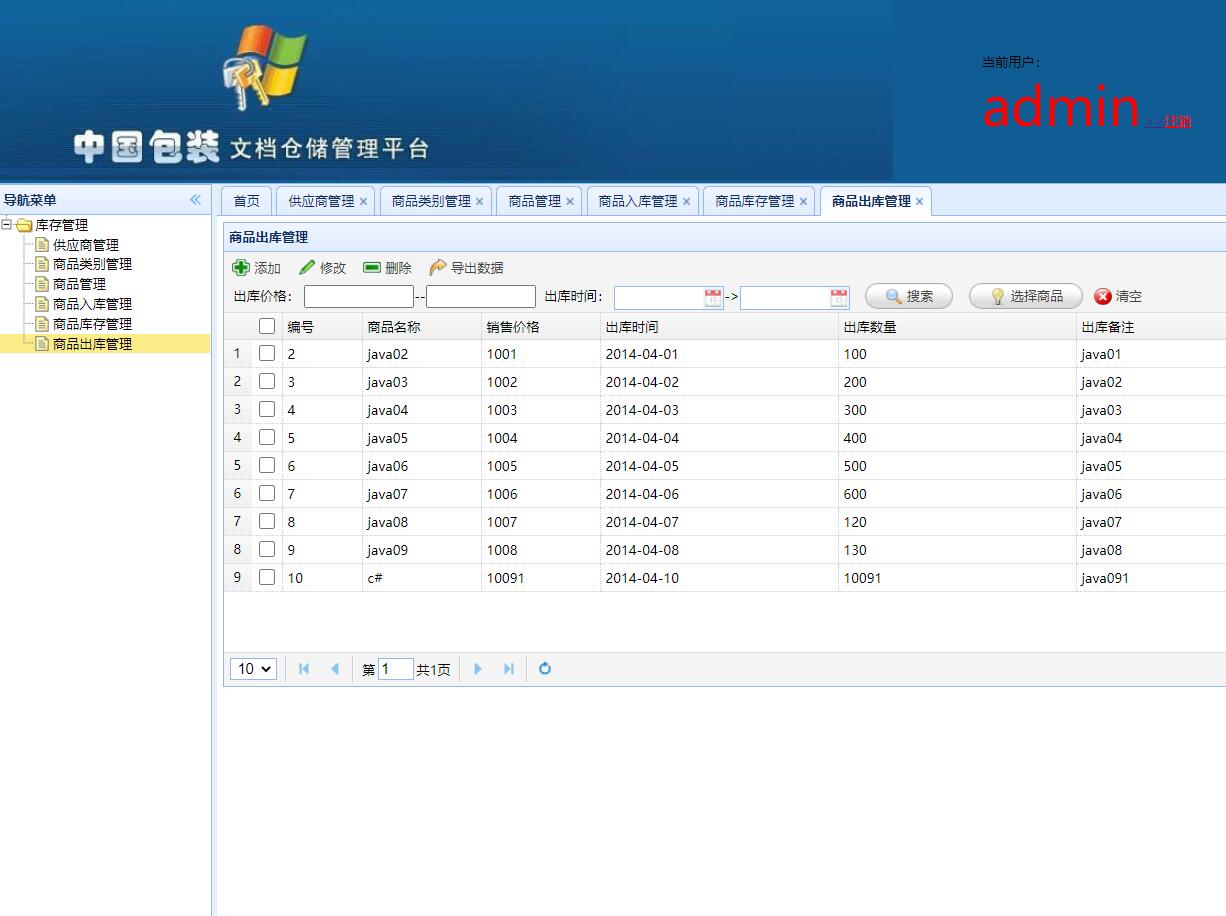Click the 搜索 (Search) button
This screenshot has width=1226, height=916.
point(908,295)
